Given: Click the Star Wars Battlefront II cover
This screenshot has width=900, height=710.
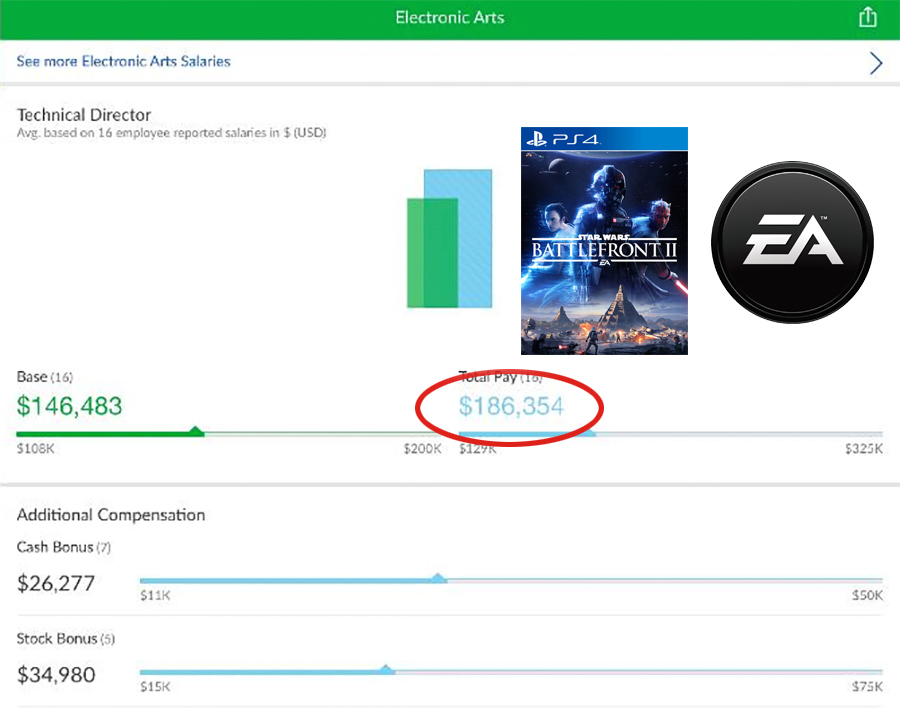Looking at the screenshot, I should (604, 241).
